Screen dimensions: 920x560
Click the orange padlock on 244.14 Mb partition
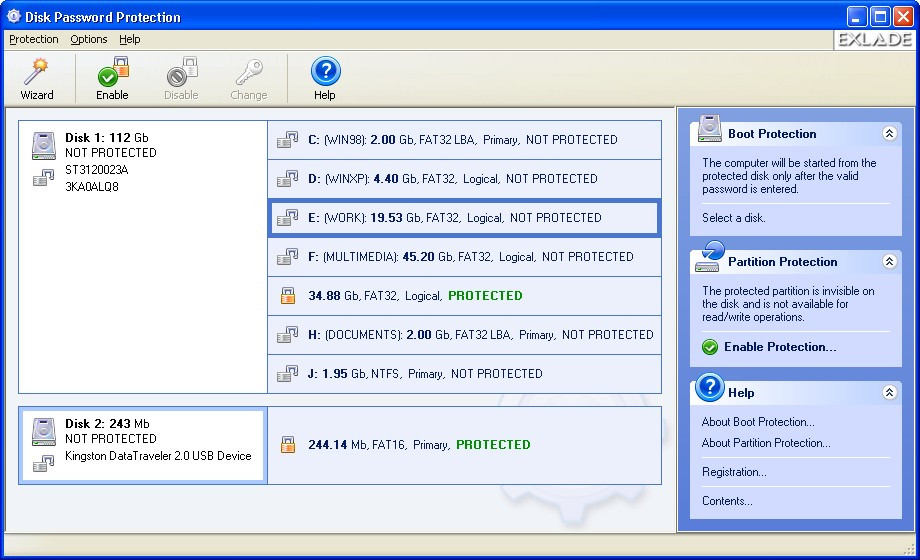click(288, 444)
